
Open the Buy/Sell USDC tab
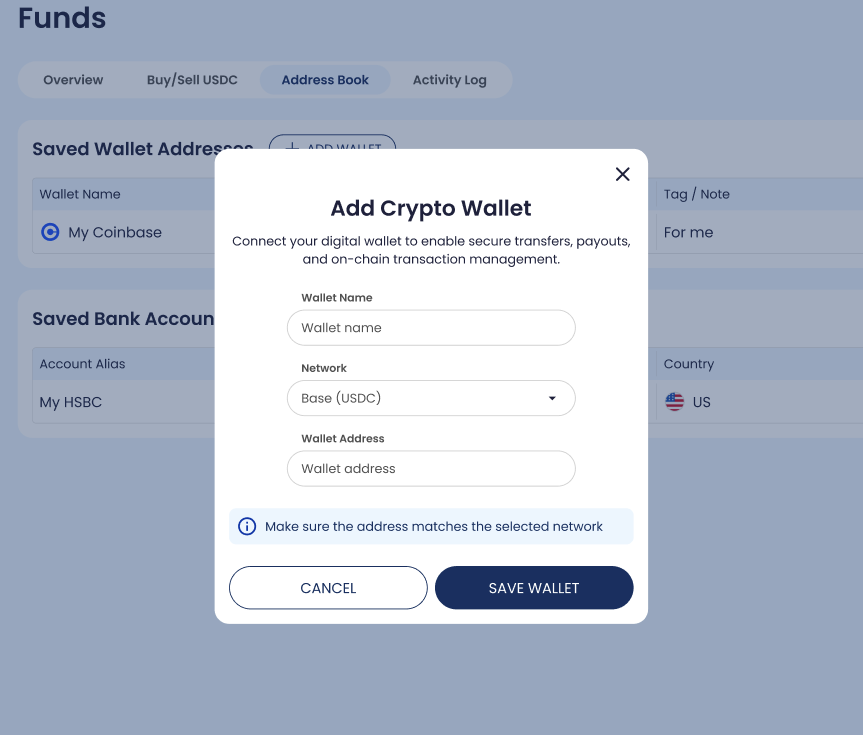pyautogui.click(x=192, y=80)
